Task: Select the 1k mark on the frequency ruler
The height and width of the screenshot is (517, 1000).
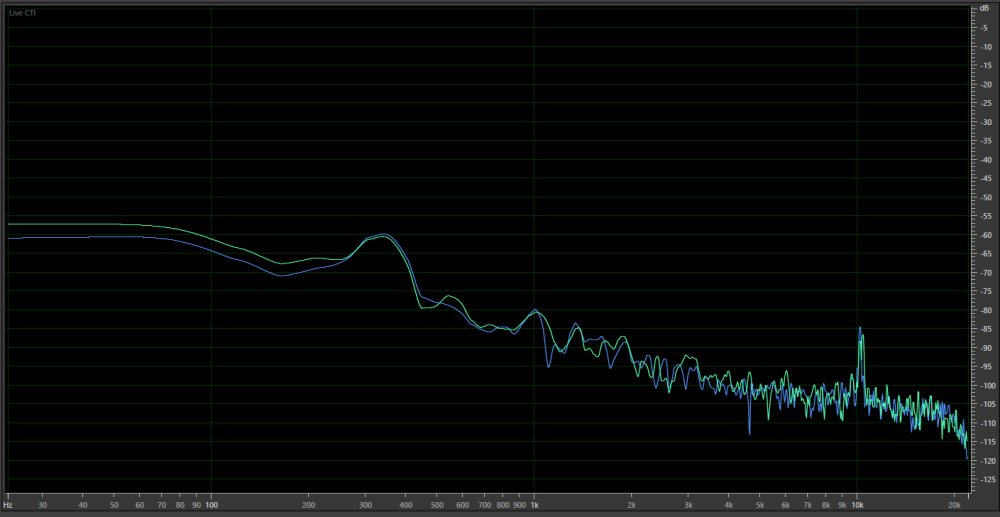Action: pos(534,506)
